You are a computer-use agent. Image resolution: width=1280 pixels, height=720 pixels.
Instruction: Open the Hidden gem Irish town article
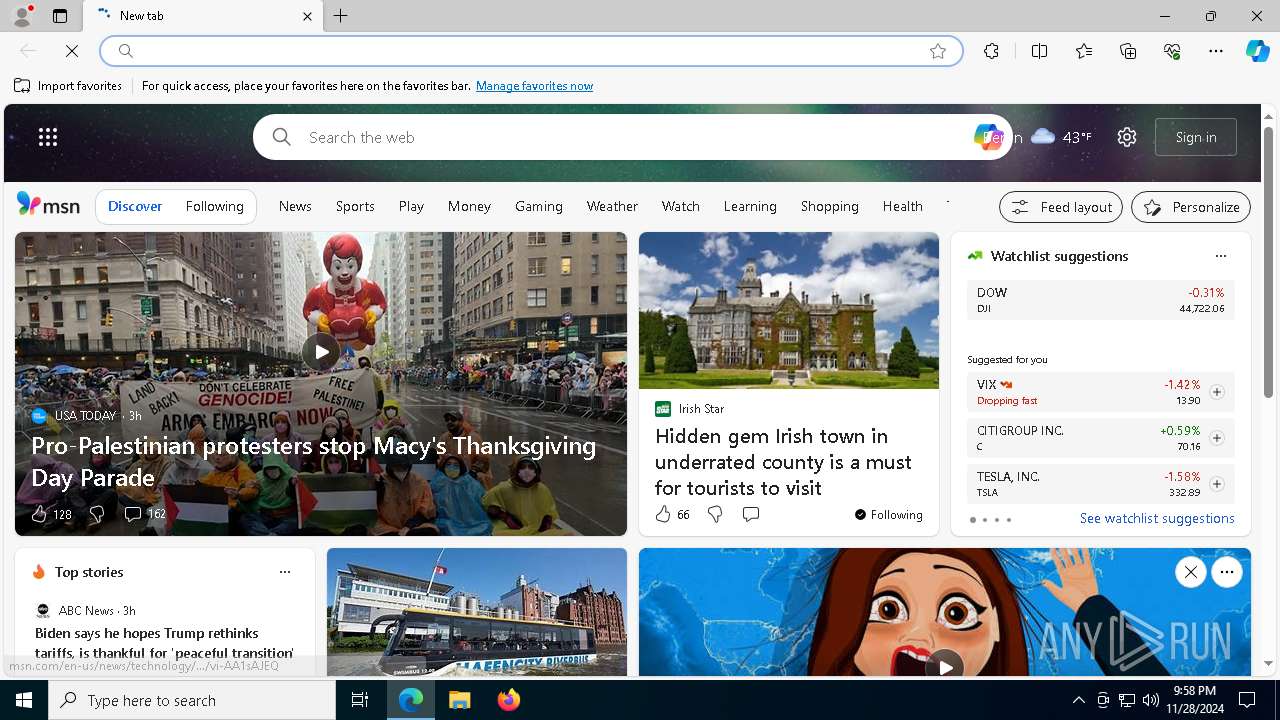783,462
